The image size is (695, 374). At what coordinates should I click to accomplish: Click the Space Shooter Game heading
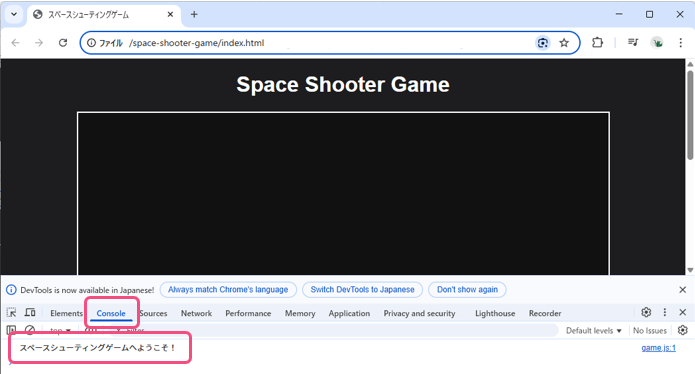[343, 84]
